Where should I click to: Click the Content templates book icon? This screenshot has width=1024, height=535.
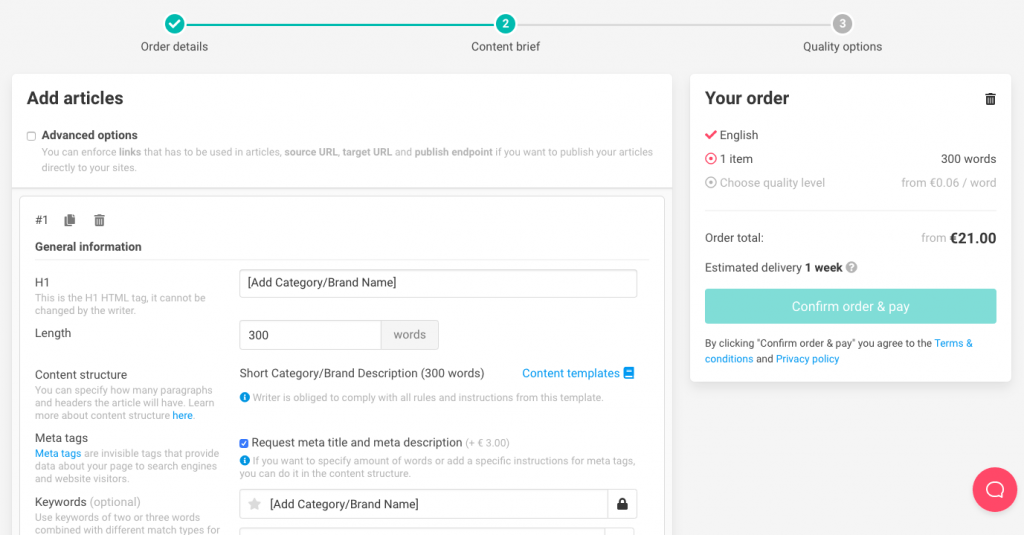point(629,373)
